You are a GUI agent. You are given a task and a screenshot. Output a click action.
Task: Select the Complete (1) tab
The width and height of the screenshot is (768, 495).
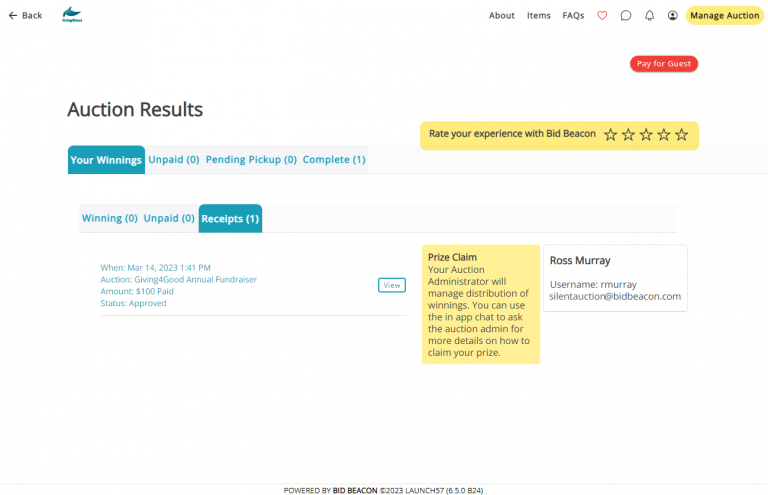[334, 160]
